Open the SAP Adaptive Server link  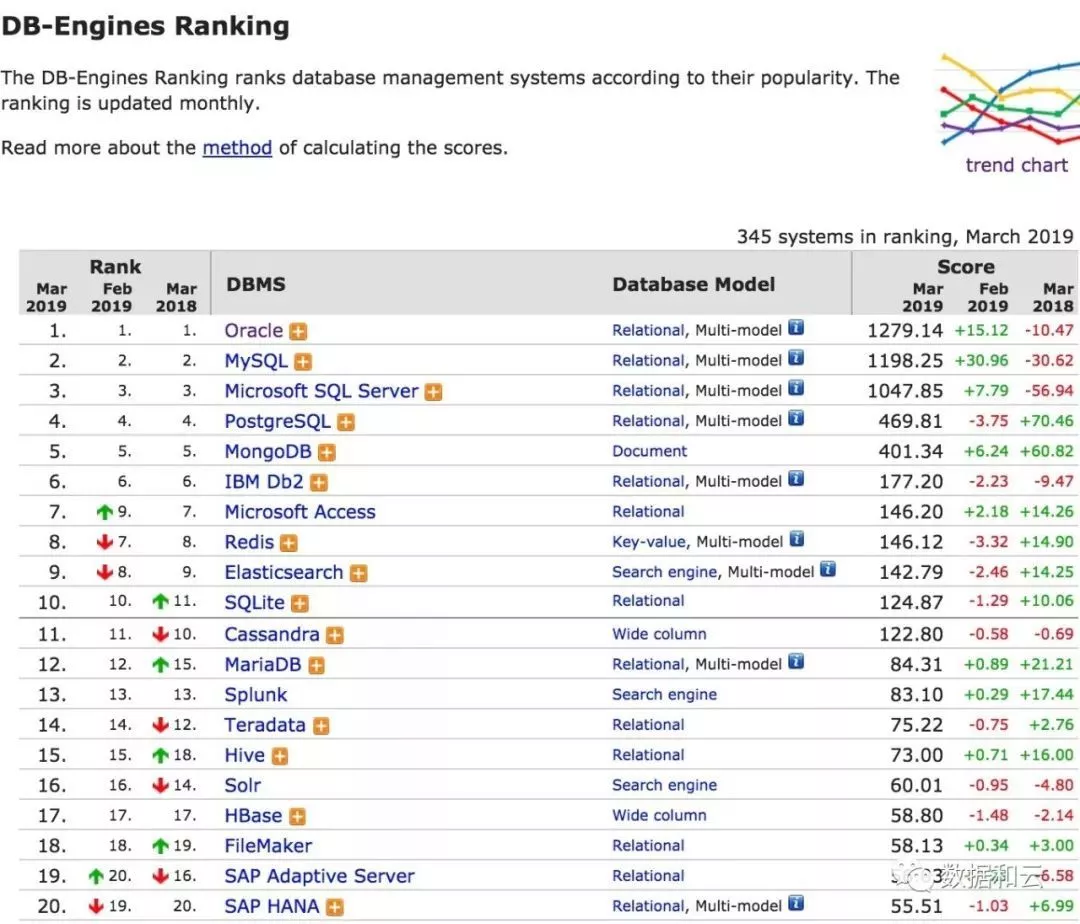(x=320, y=876)
